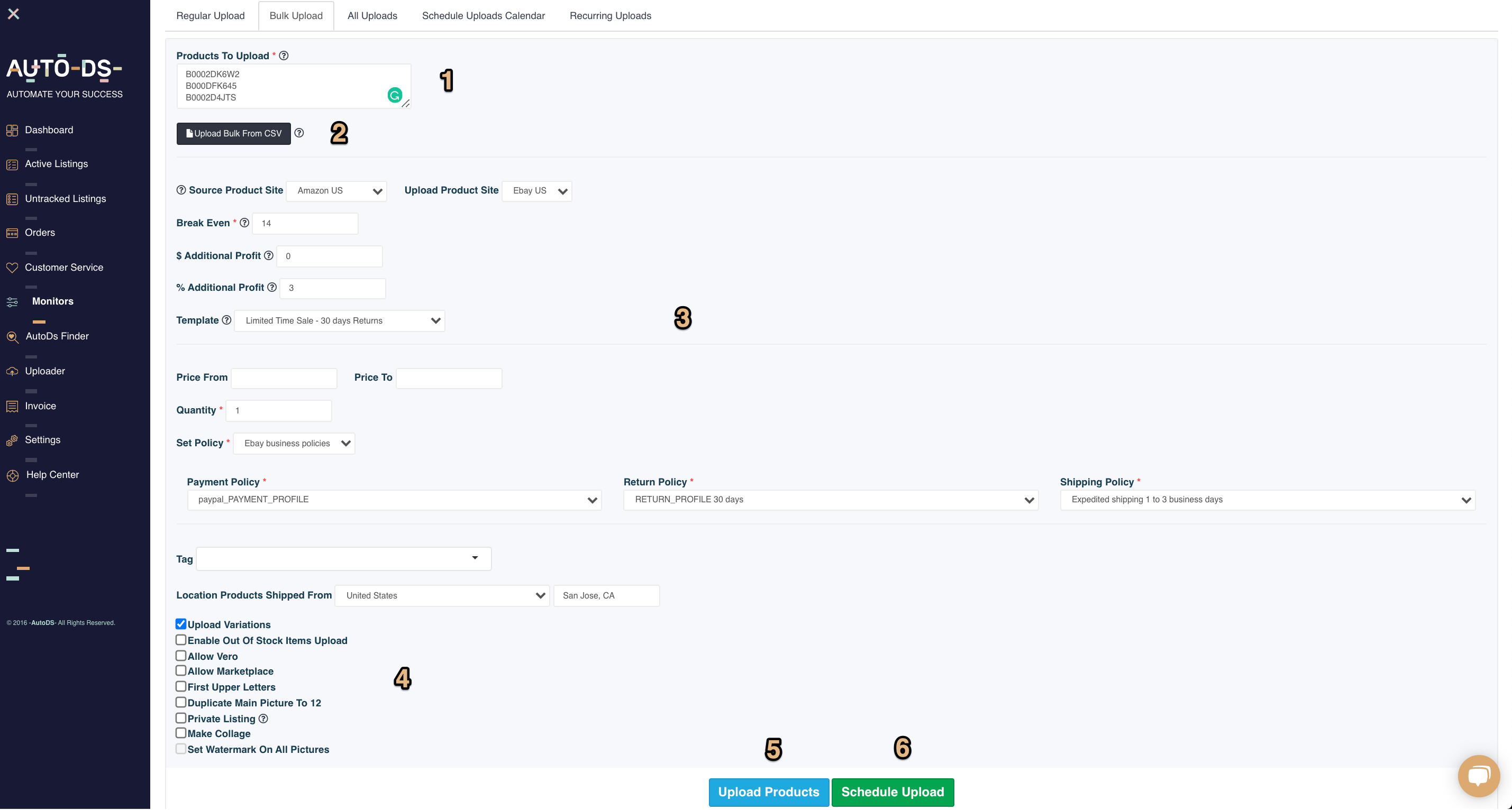Click the Uploader cloud icon
Image resolution: width=1512 pixels, height=810 pixels.
point(12,371)
